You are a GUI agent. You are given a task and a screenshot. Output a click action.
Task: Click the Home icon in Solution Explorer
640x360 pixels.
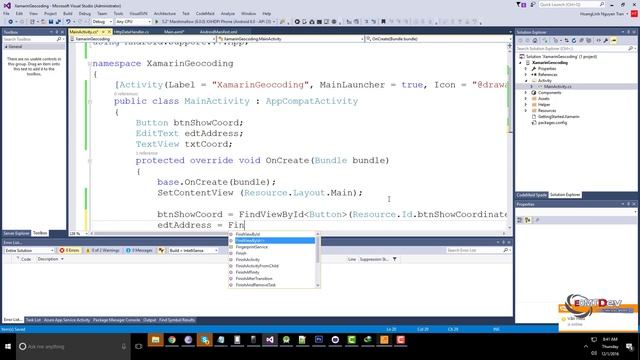coord(535,40)
